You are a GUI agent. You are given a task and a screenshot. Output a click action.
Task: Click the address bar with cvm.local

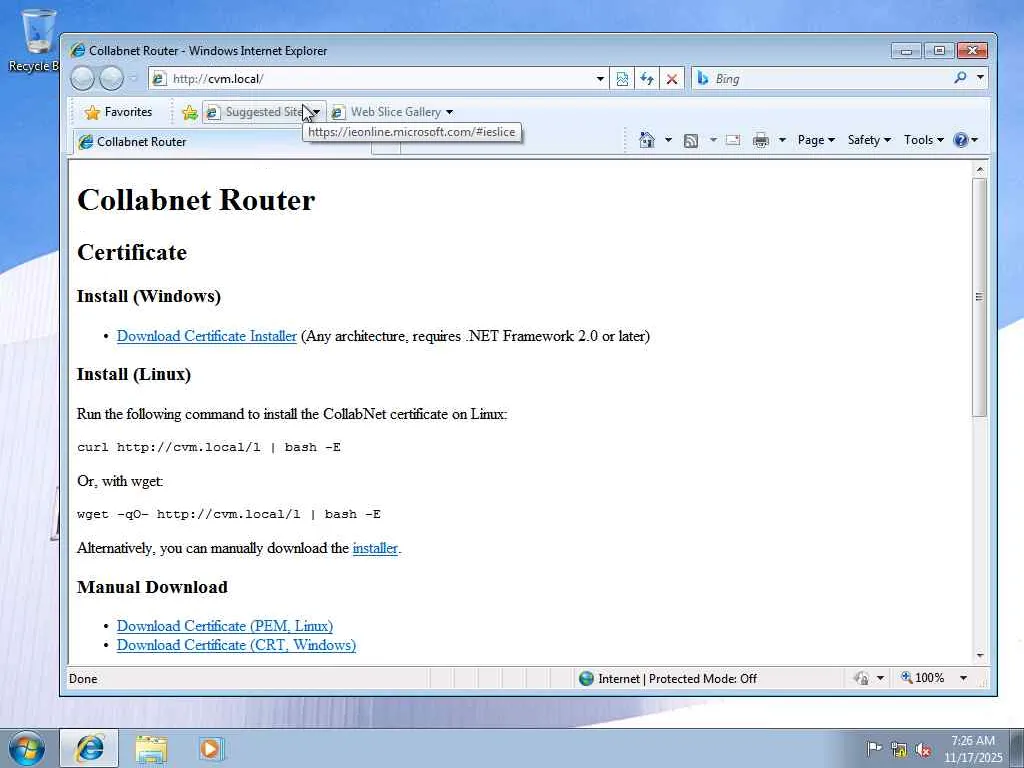pyautogui.click(x=371, y=78)
